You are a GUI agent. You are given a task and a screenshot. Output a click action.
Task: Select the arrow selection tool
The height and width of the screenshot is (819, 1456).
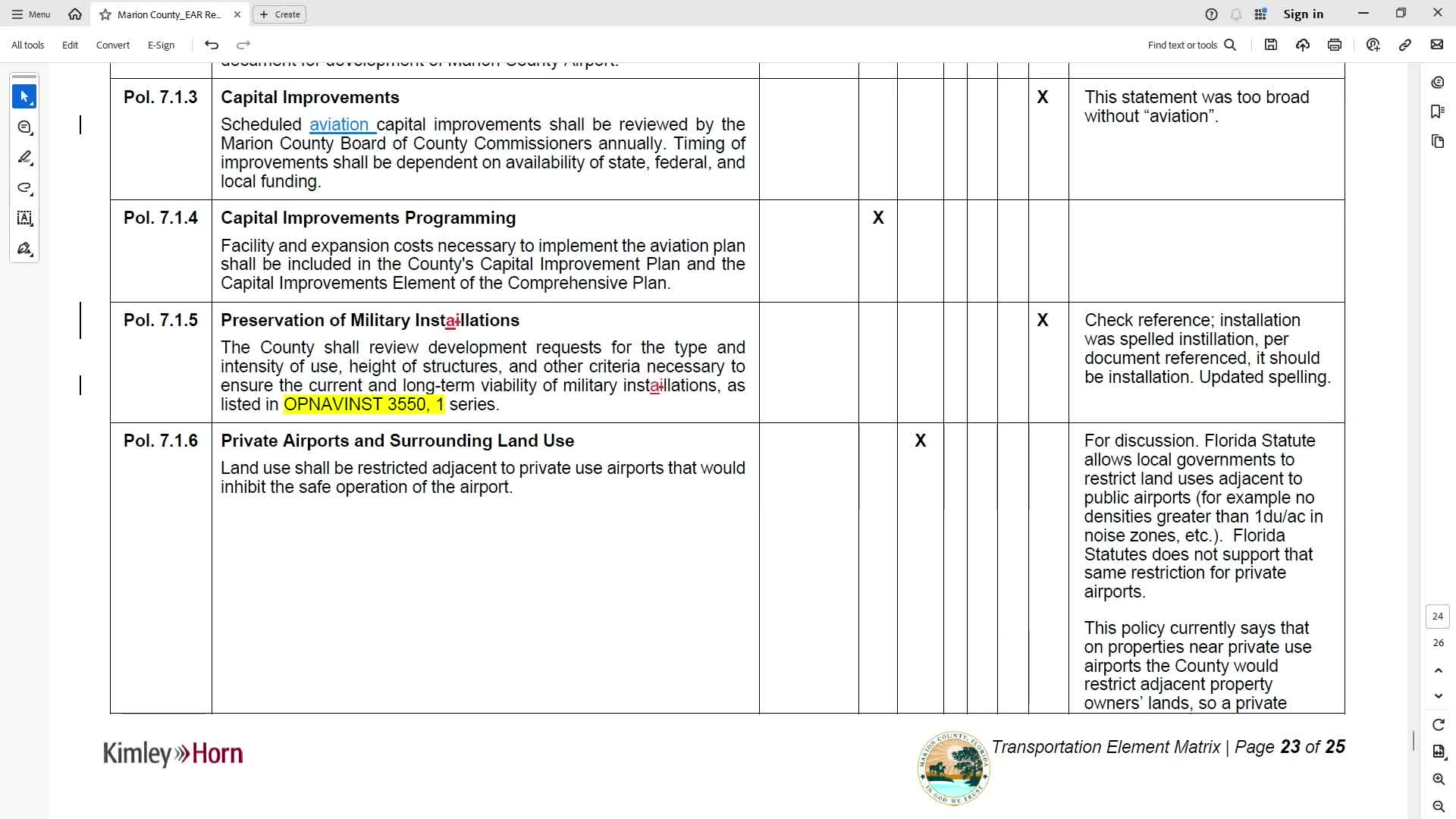point(24,97)
